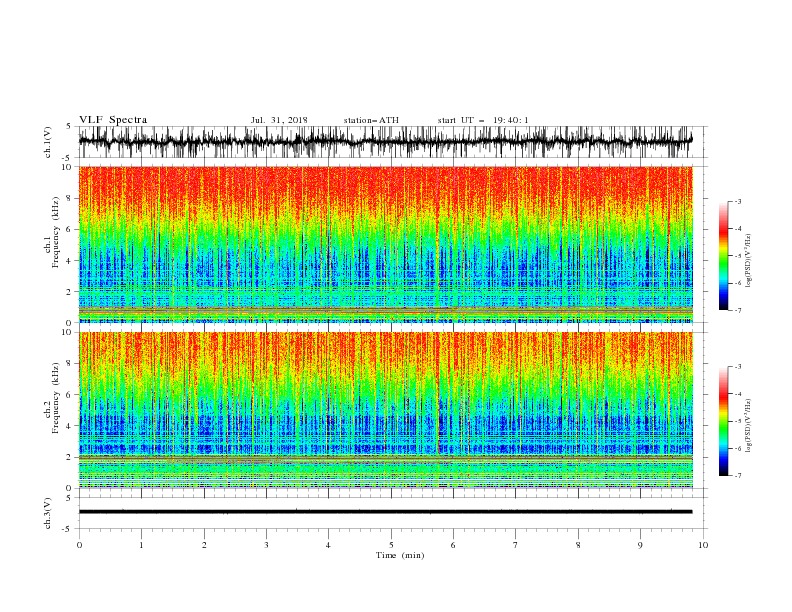Click the "-7" tick on ch.2 color bar
The height and width of the screenshot is (612, 792).
coord(737,475)
